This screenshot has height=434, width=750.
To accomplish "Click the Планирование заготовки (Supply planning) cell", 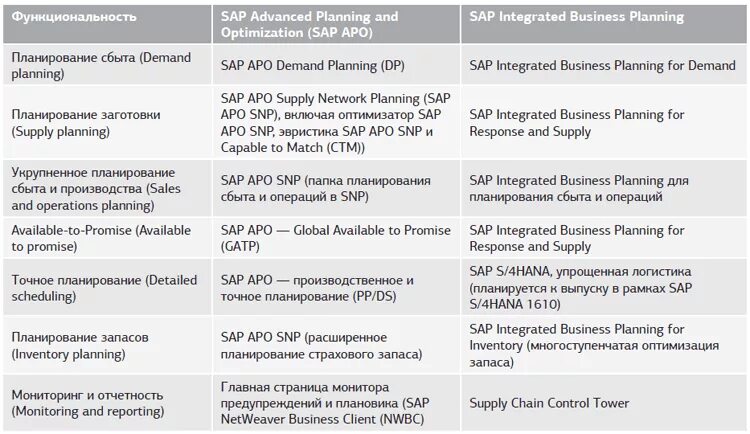I will tap(107, 123).
